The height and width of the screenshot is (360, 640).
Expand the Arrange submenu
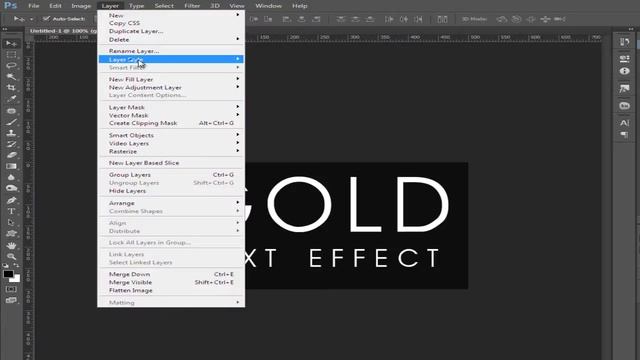[171, 203]
